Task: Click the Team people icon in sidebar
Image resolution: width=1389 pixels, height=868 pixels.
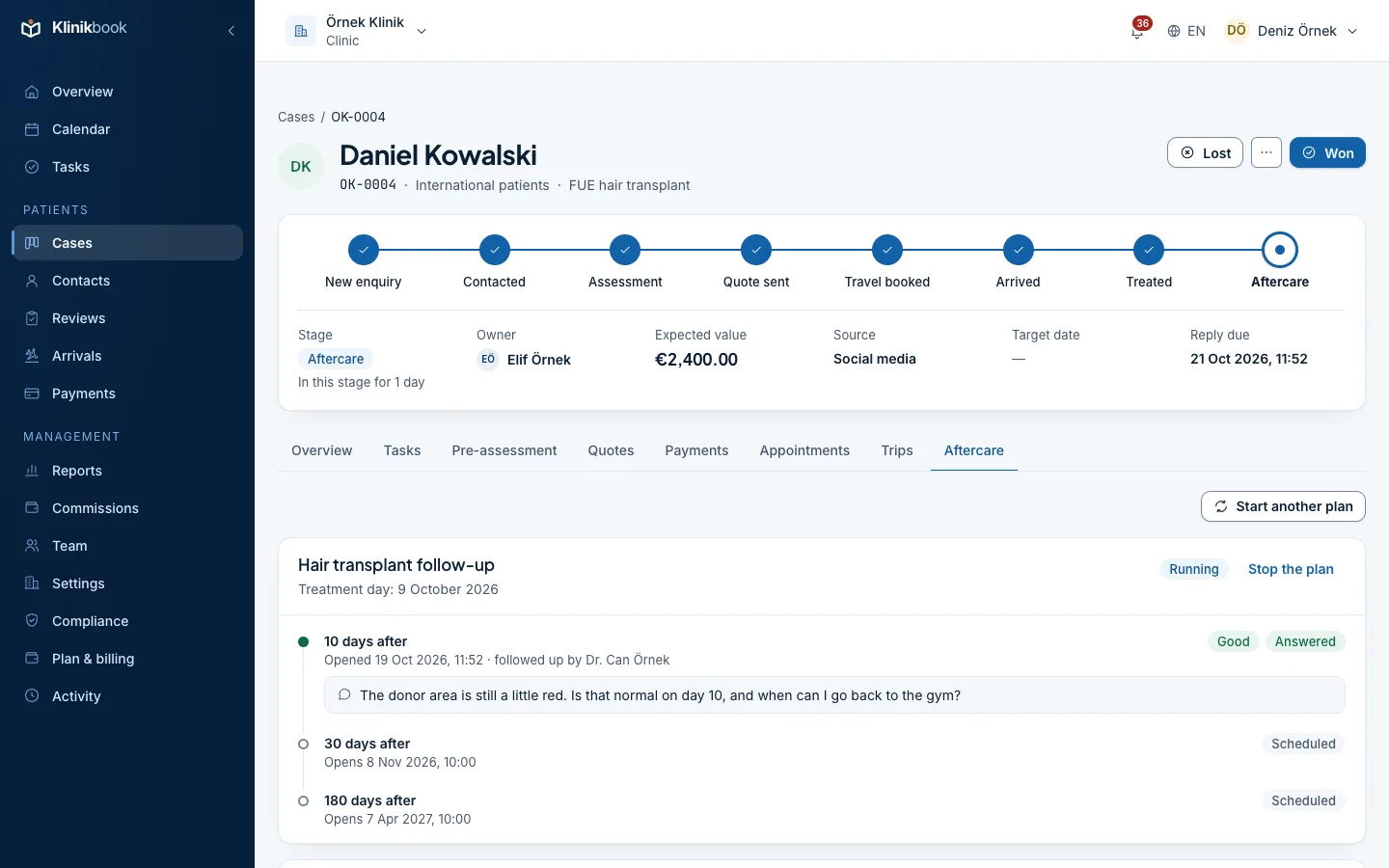Action: [32, 546]
